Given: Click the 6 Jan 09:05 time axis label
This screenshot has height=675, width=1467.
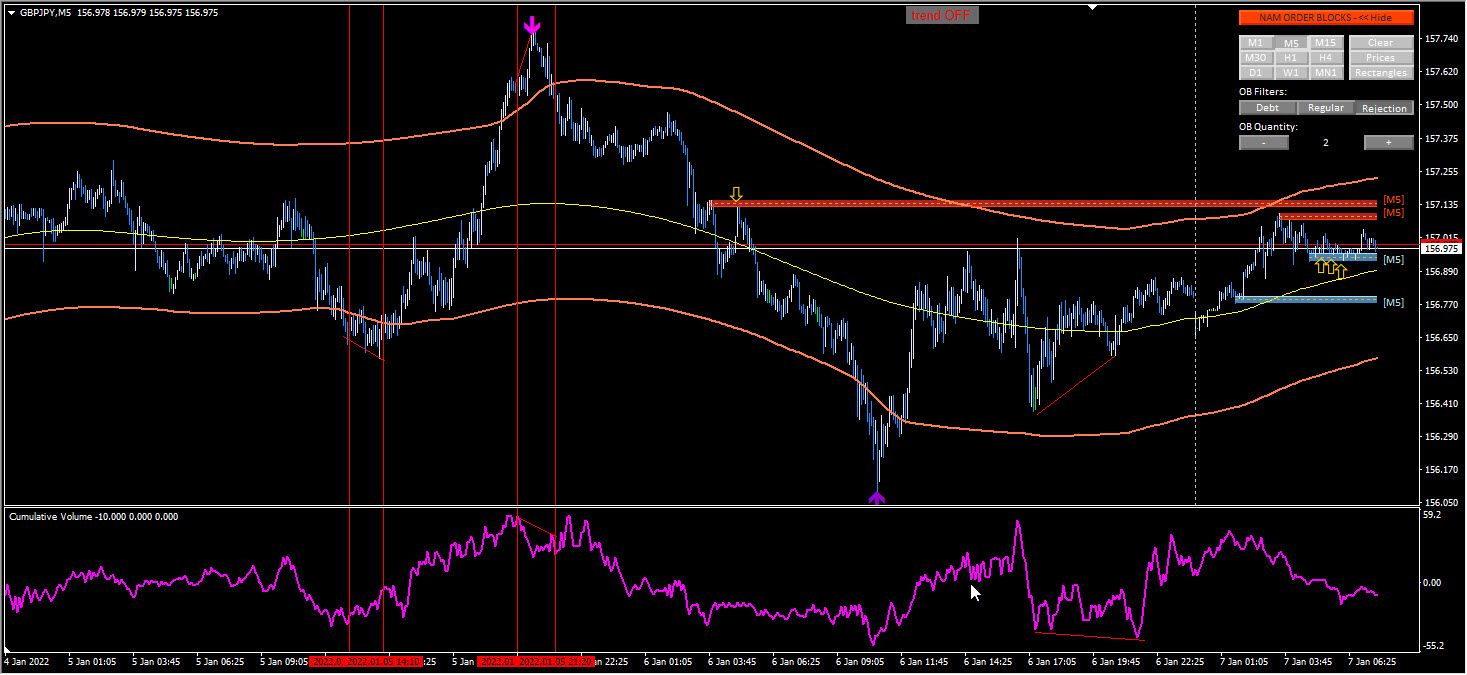Looking at the screenshot, I should [x=861, y=661].
